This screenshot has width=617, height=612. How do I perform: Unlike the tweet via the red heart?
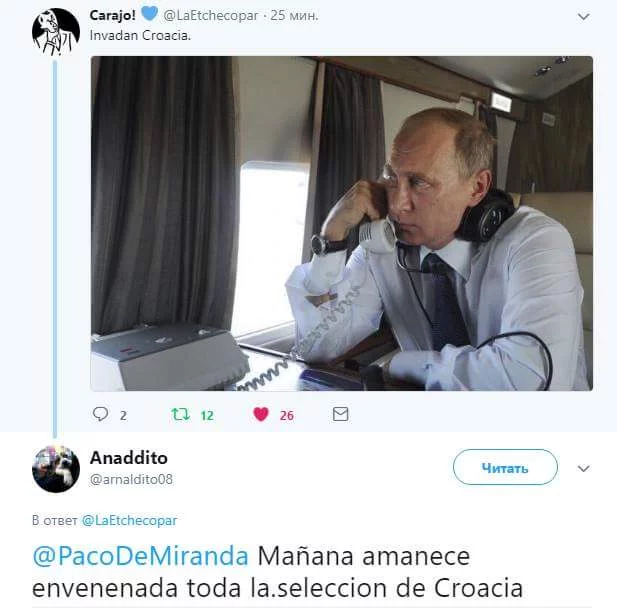pos(261,414)
